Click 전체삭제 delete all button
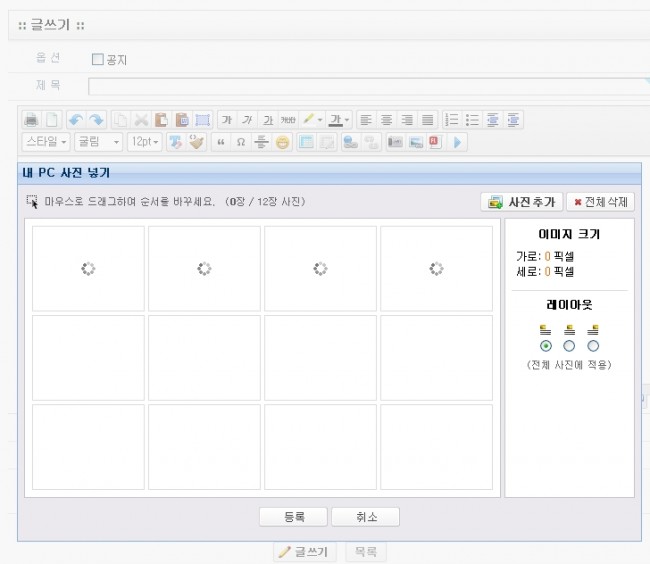Screen dimensions: 650x564 (600, 202)
